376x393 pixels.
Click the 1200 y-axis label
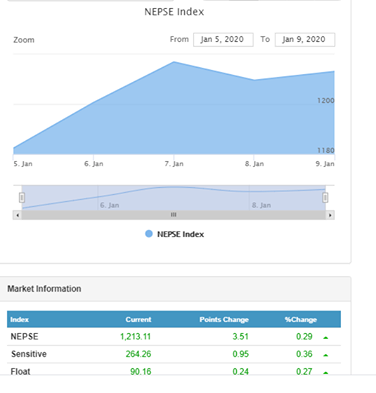pyautogui.click(x=326, y=100)
